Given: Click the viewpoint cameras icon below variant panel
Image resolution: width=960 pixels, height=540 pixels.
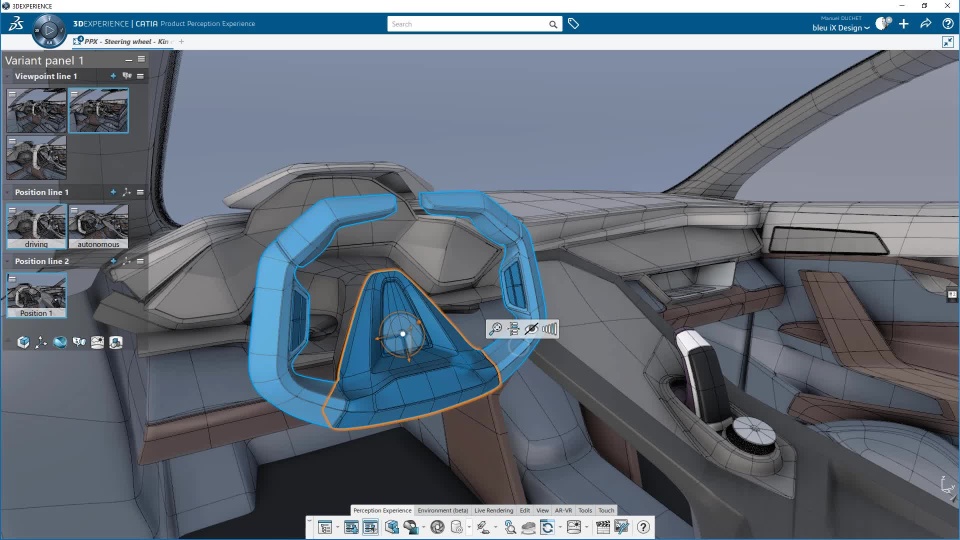Looking at the screenshot, I should coord(78,342).
